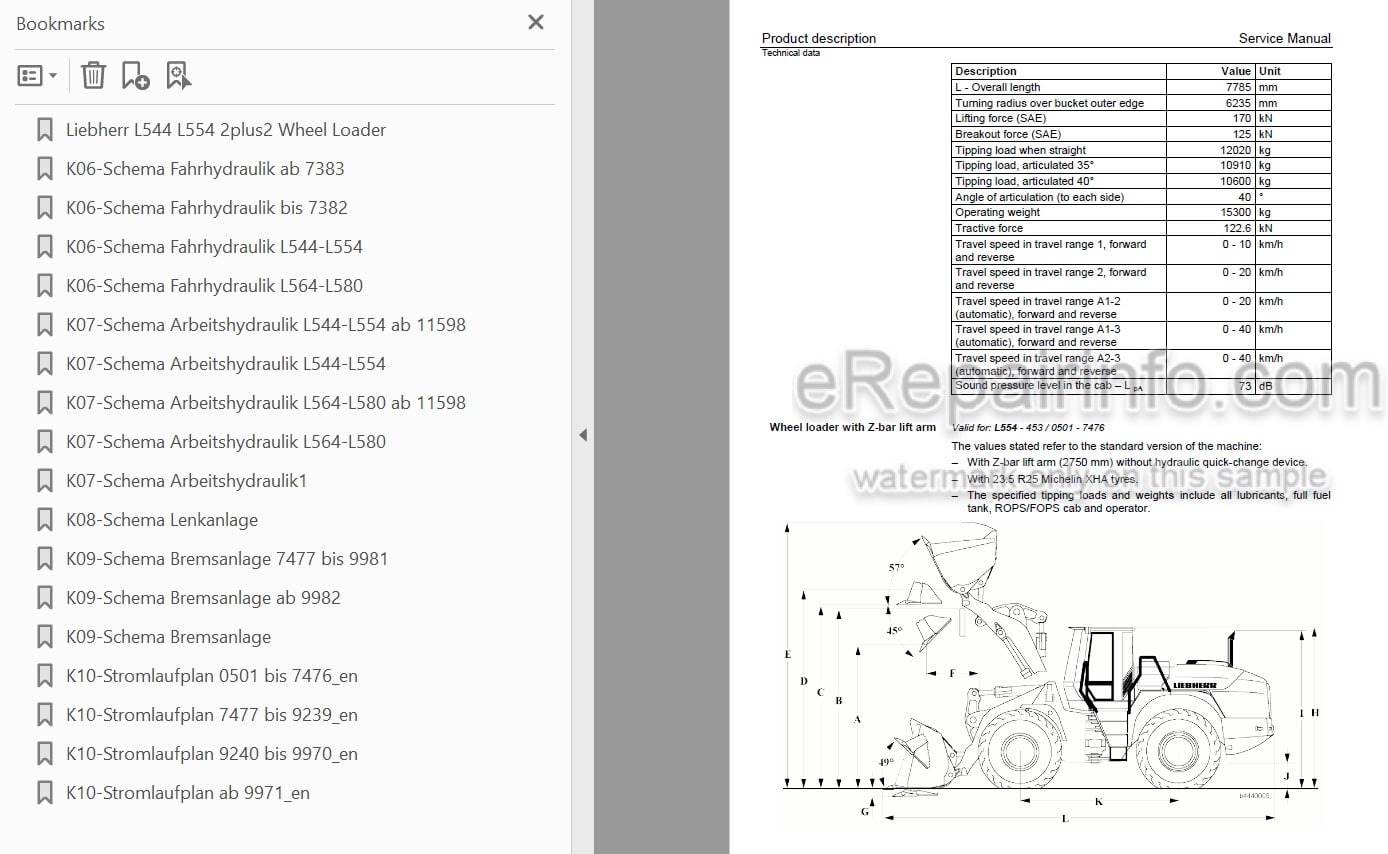Click the Wheel loader with Z-bar lift arm caption
The image size is (1388, 854).
click(852, 427)
